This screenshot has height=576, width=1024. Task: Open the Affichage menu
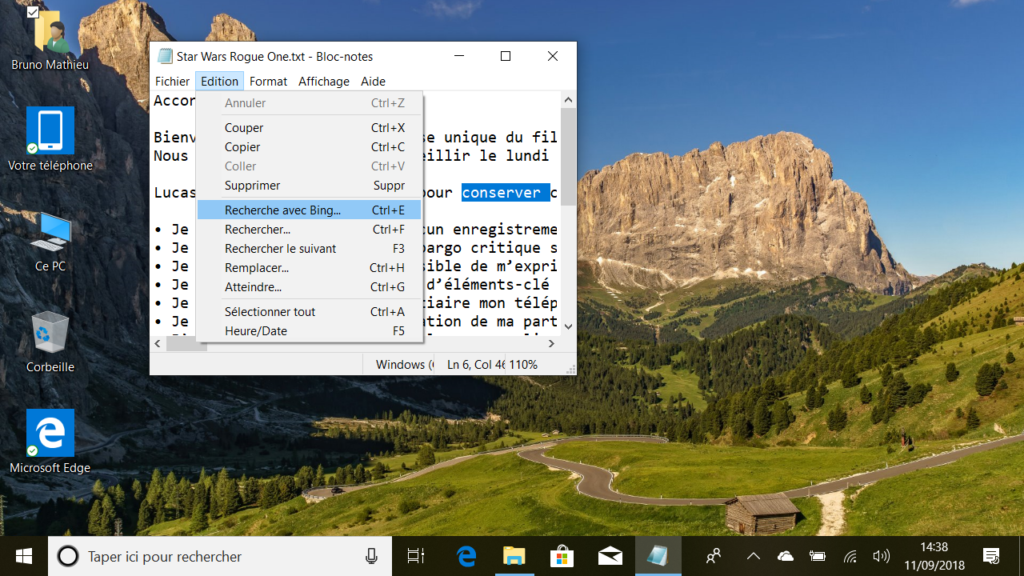pyautogui.click(x=324, y=82)
